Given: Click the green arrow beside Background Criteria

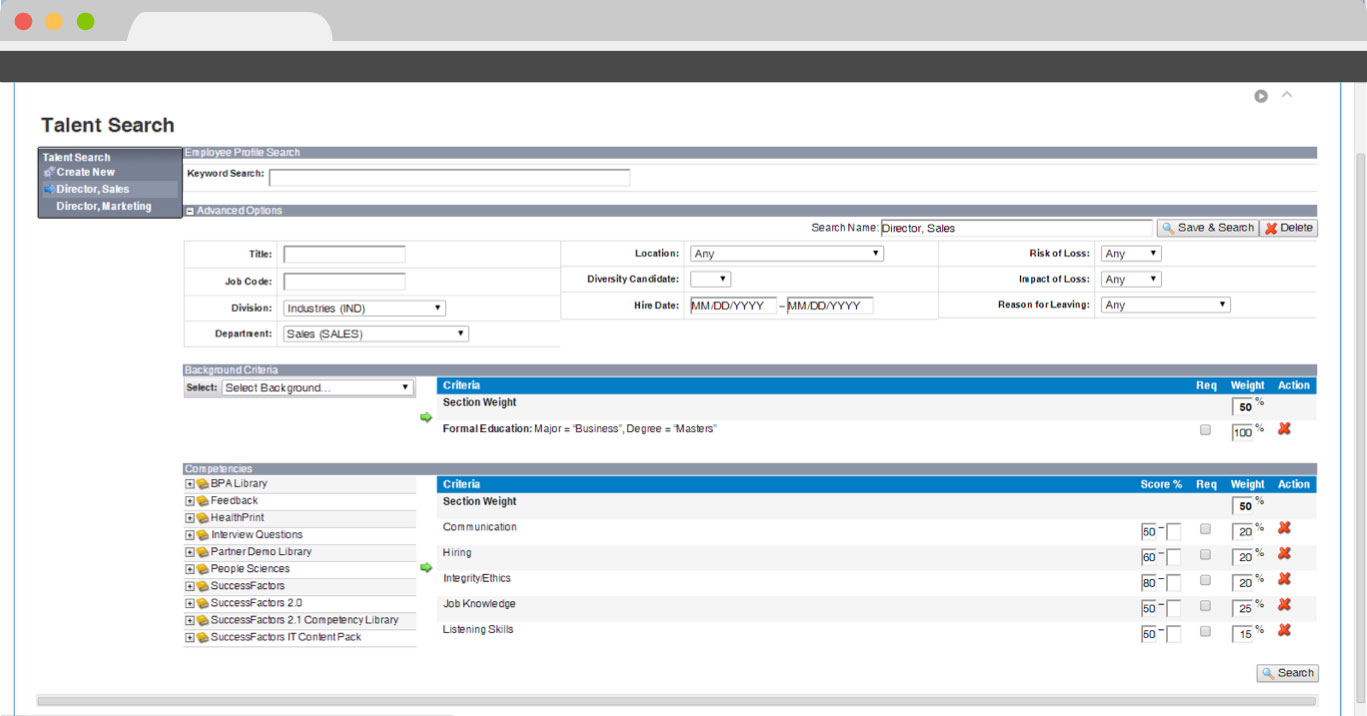Looking at the screenshot, I should 426,418.
